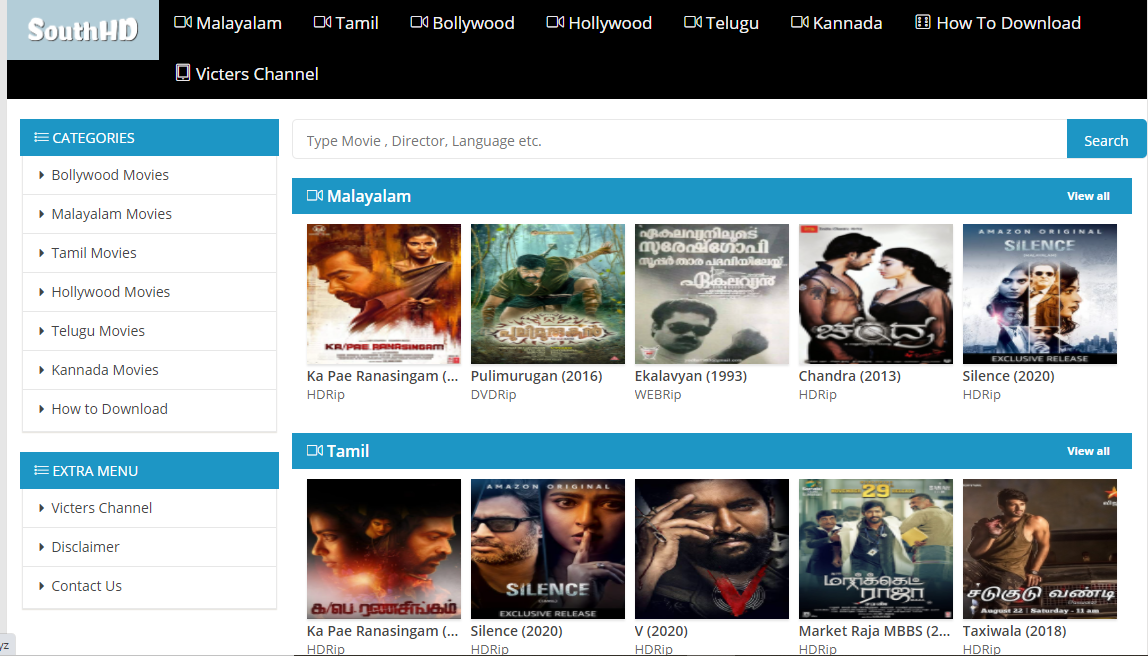Open Victers Channel in Extra Menu sidebar
The width and height of the screenshot is (1148, 656).
click(102, 508)
